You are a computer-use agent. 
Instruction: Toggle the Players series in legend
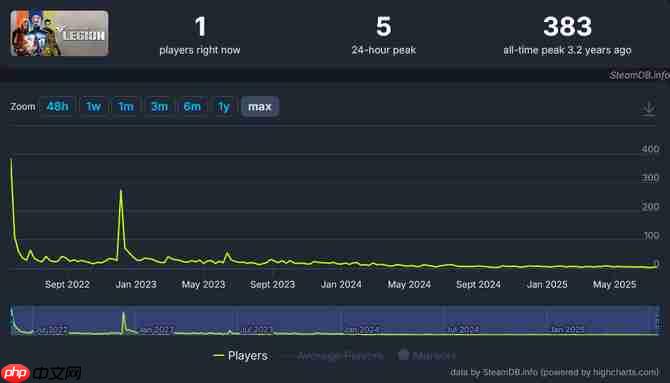[241, 356]
